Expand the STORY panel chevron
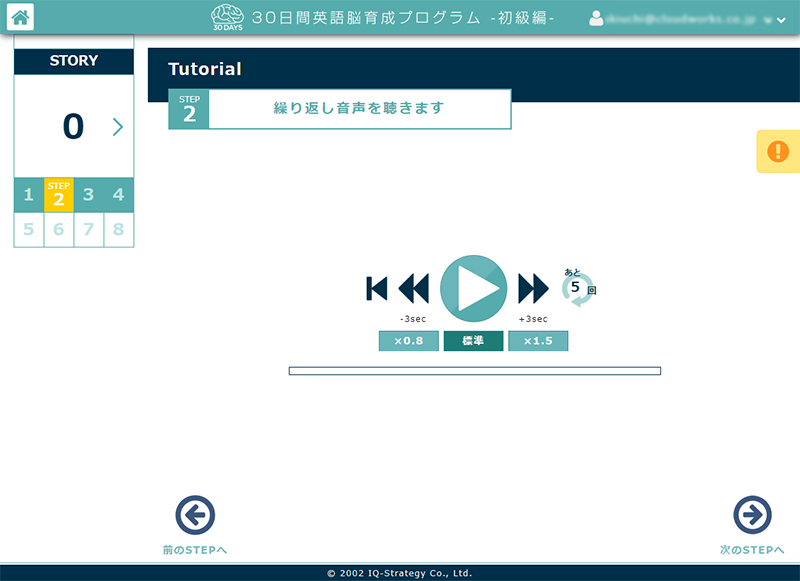 118,127
